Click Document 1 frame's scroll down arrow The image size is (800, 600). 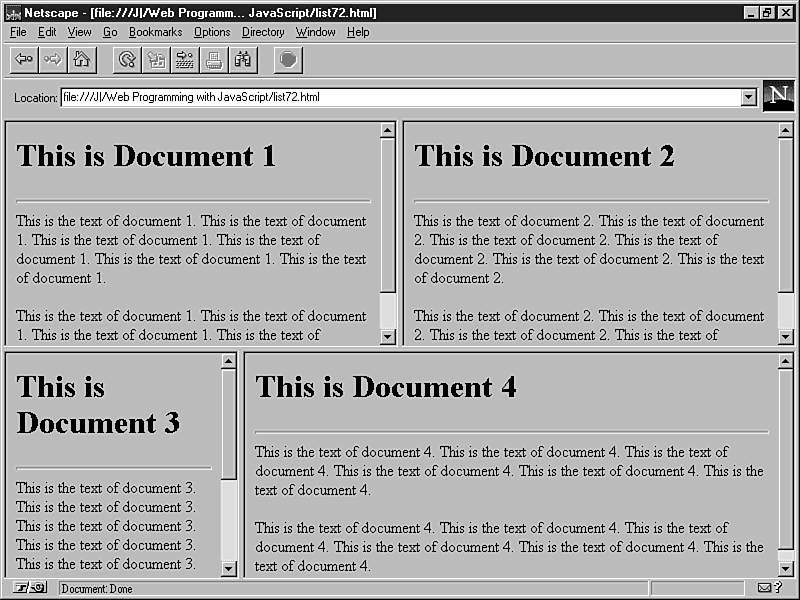(x=388, y=337)
